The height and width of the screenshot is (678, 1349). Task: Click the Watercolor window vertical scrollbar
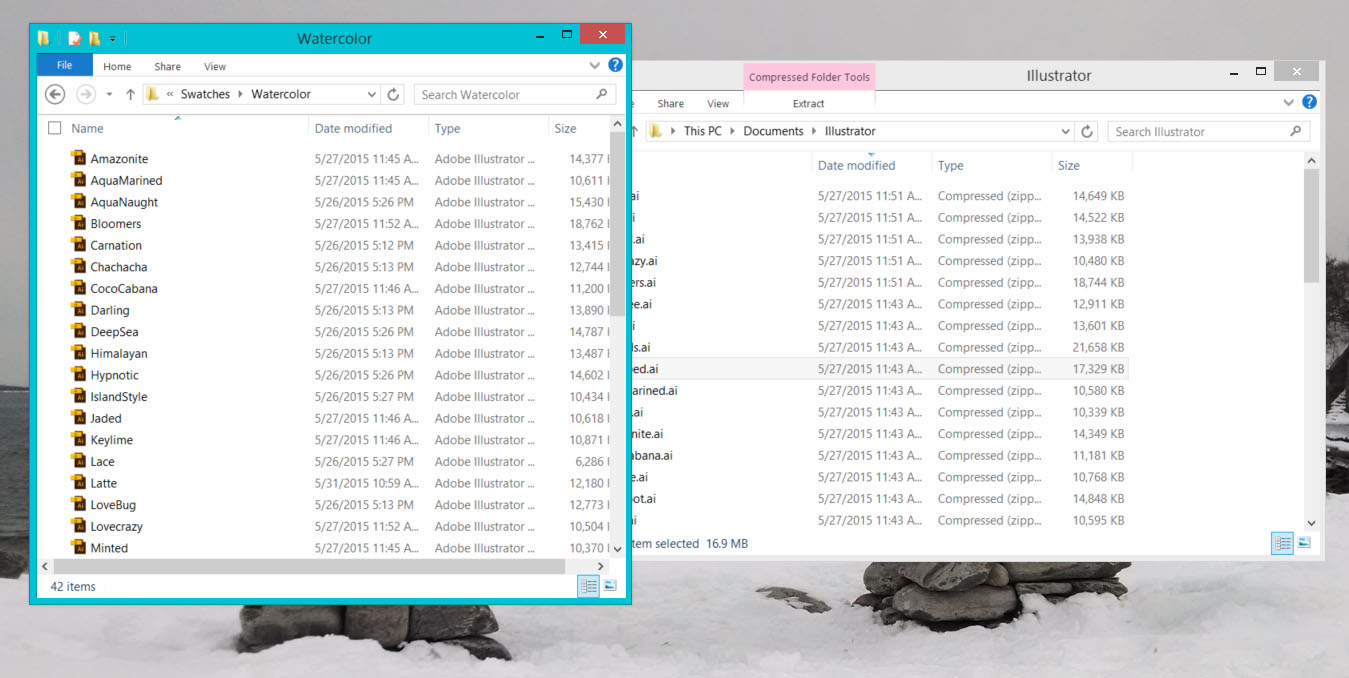(x=617, y=224)
